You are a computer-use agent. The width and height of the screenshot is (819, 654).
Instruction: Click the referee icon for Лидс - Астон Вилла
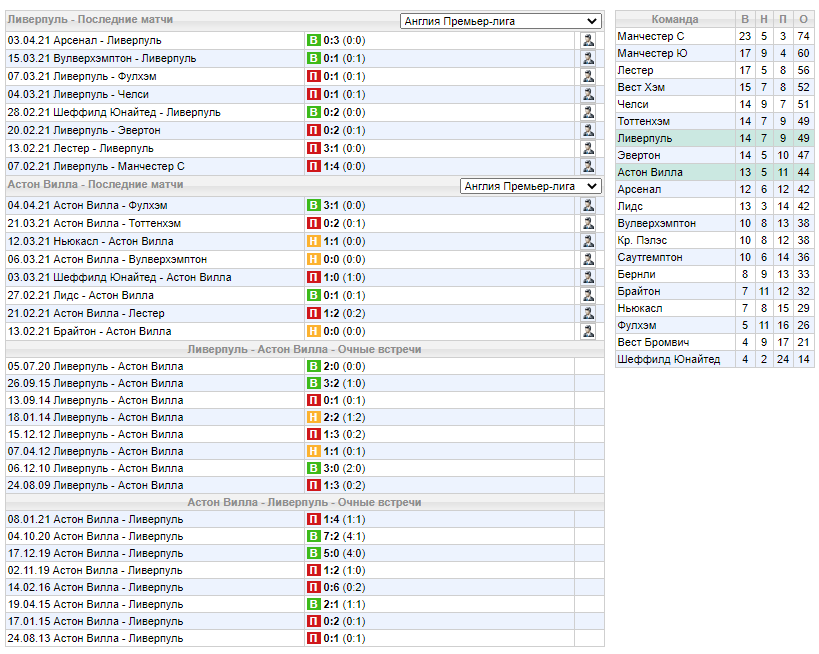pyautogui.click(x=588, y=295)
